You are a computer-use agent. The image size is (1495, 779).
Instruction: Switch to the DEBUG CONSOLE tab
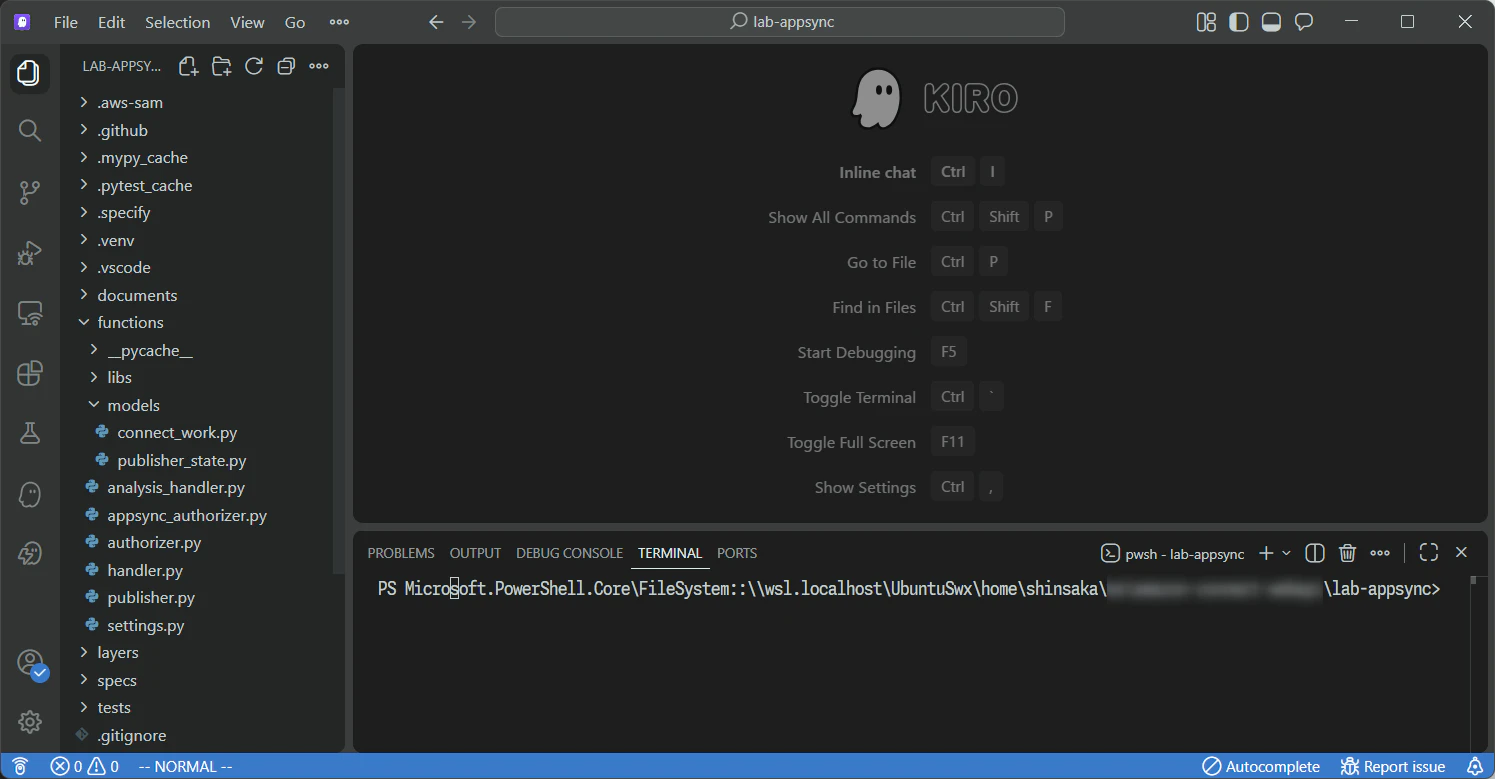[569, 553]
